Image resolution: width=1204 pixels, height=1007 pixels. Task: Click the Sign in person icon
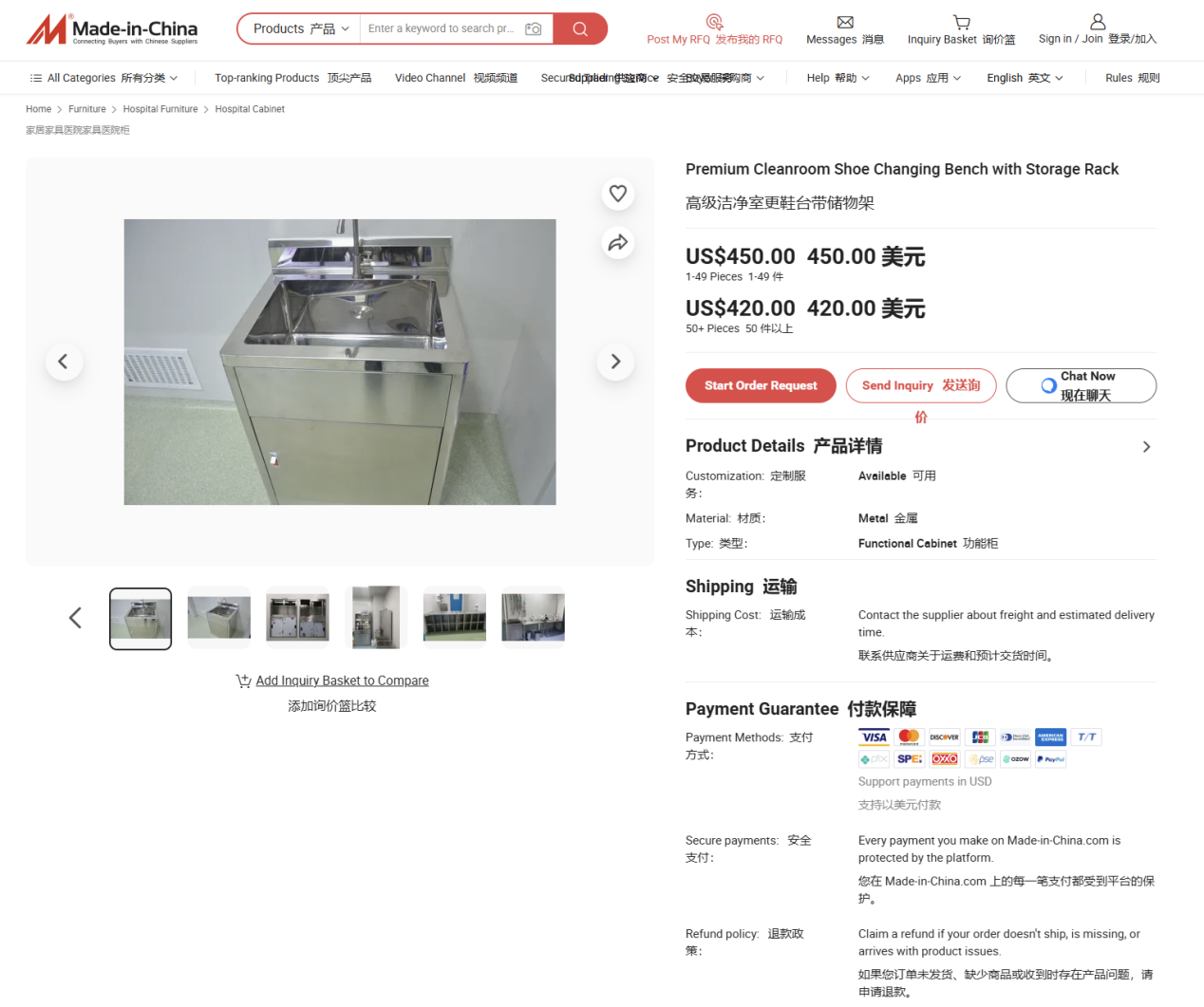coord(1098,21)
